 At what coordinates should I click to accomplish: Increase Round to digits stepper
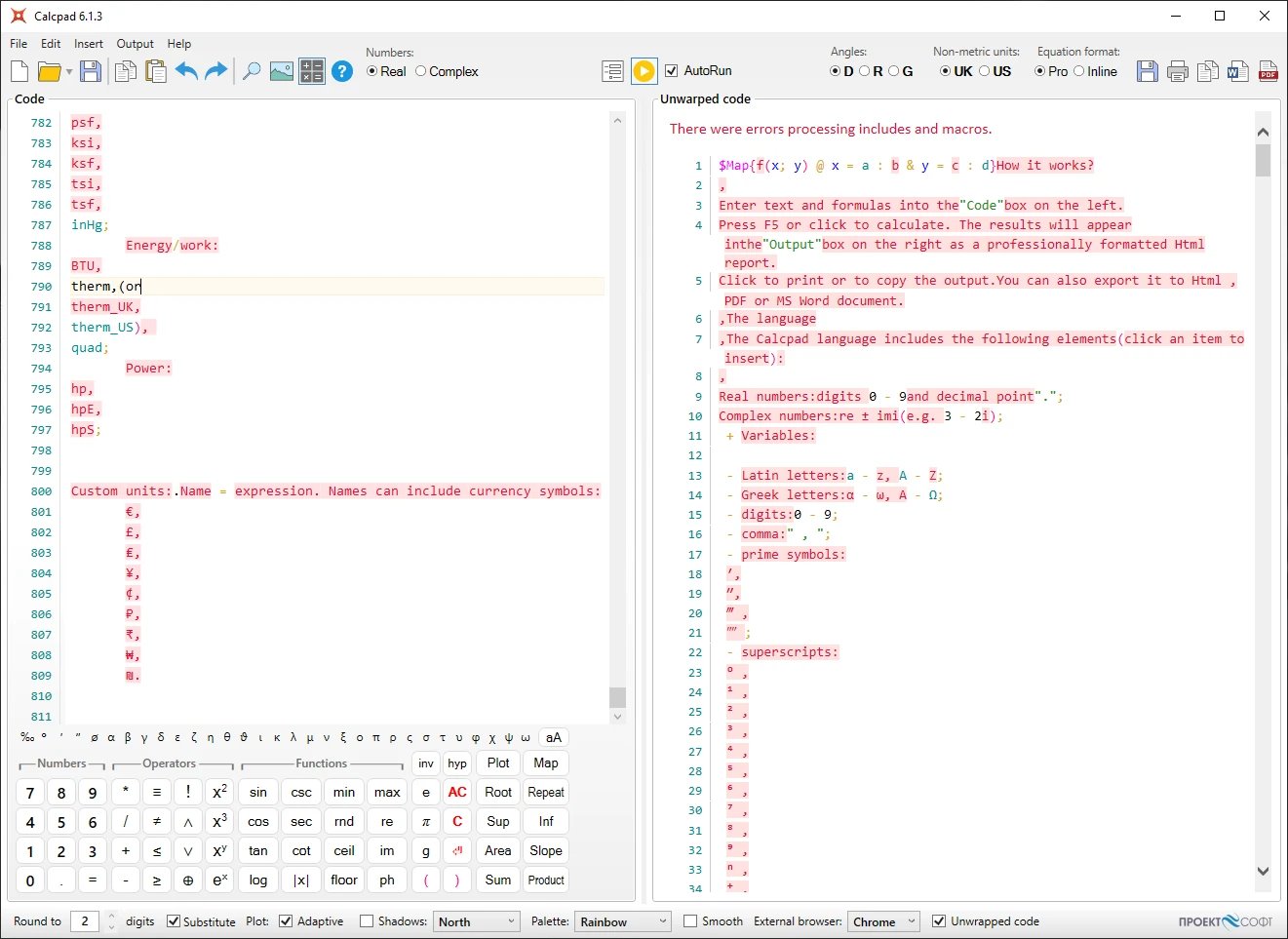(111, 917)
